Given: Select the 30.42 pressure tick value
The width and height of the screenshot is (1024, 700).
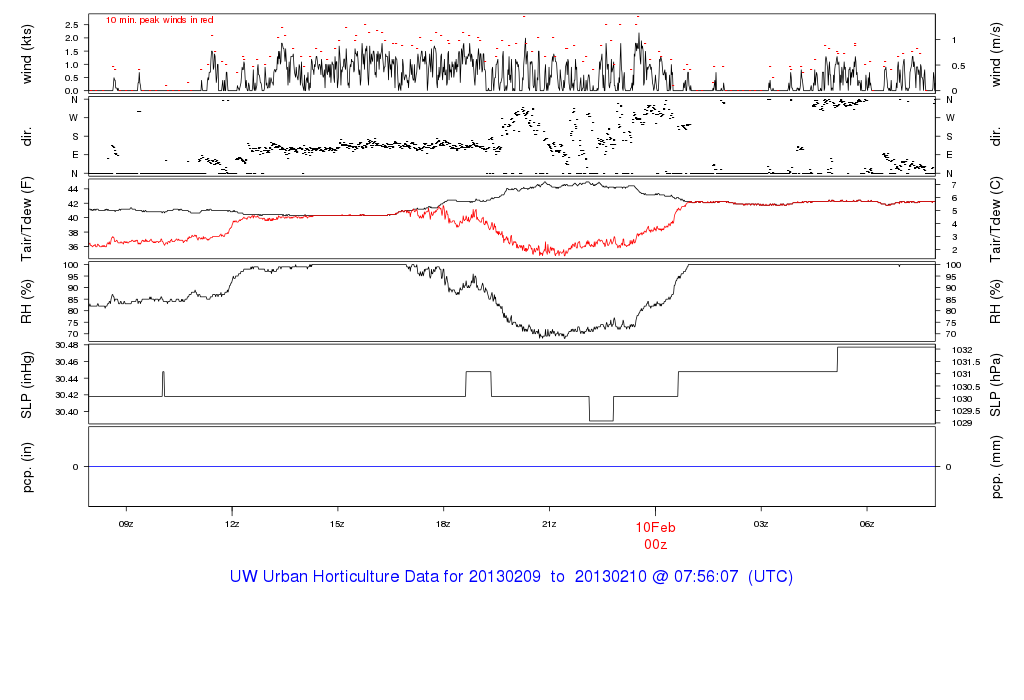Looking at the screenshot, I should (67, 395).
